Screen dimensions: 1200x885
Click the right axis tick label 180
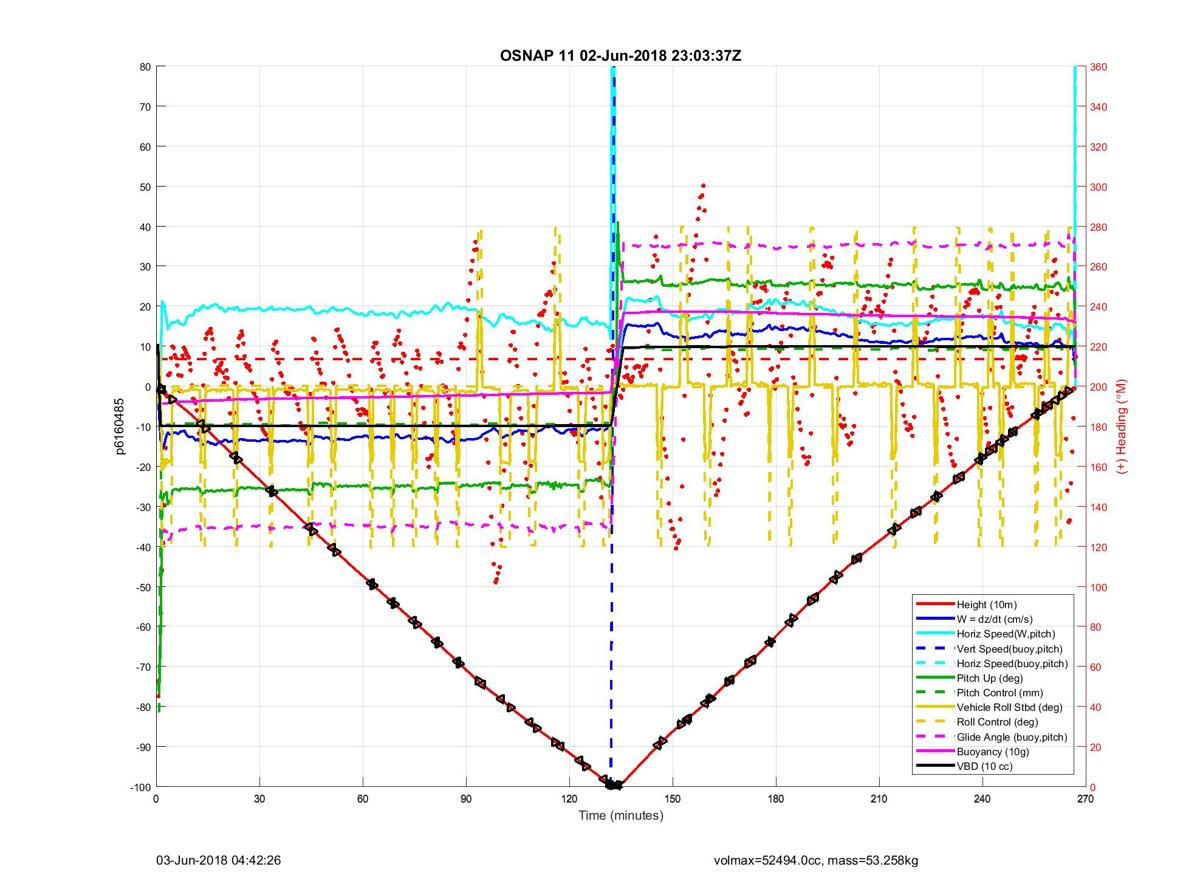click(x=1100, y=427)
